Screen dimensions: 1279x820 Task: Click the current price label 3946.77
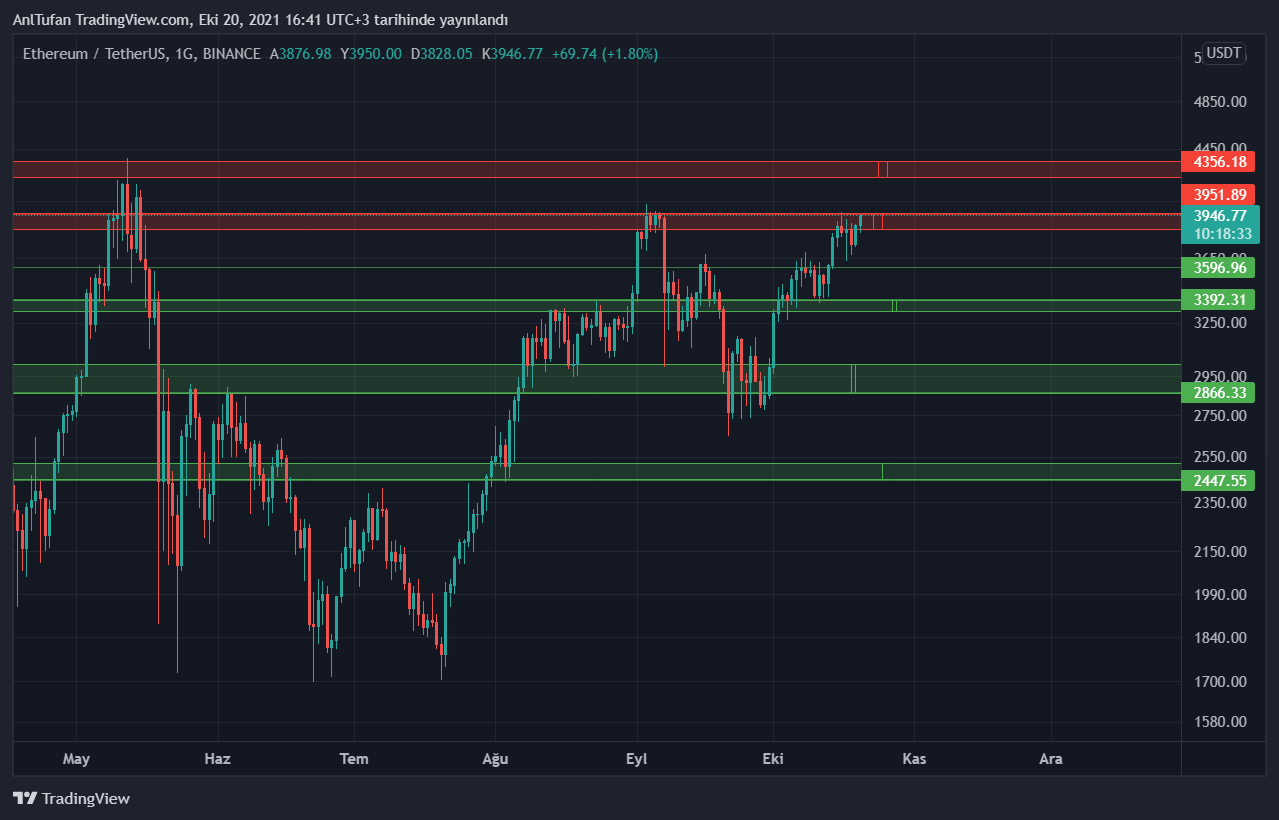pyautogui.click(x=1220, y=215)
